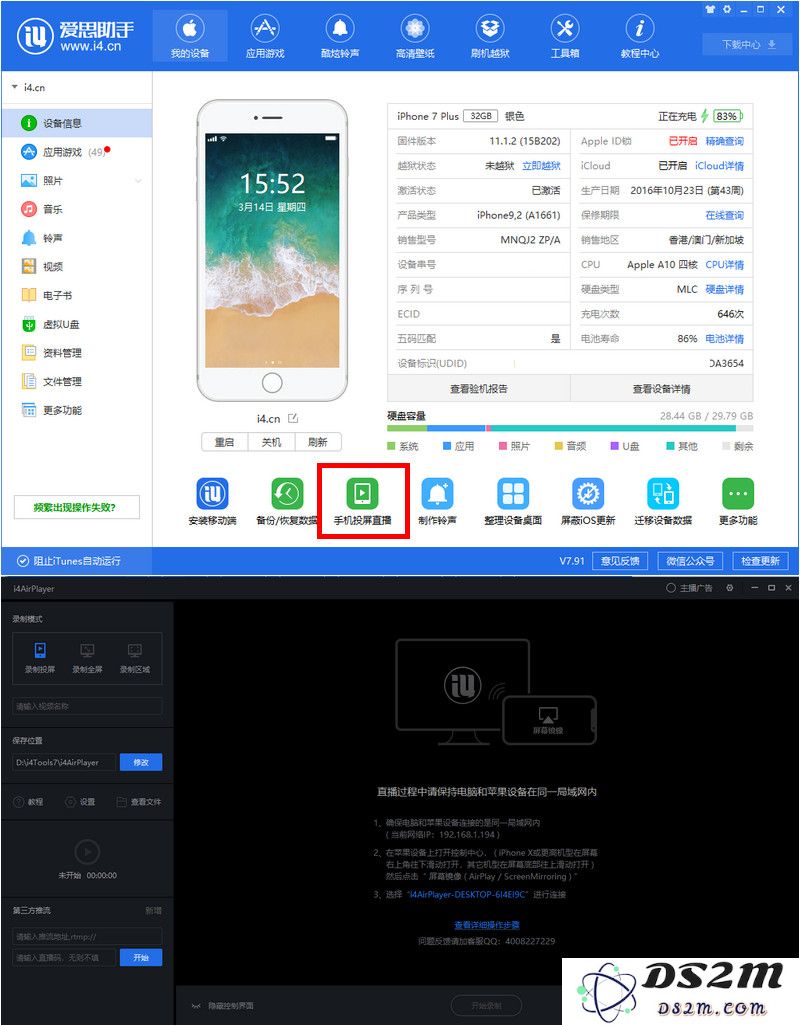Open 屏蔽iOS更新 block update shortcut
Viewport: 800px width, 1026px height.
coord(588,502)
